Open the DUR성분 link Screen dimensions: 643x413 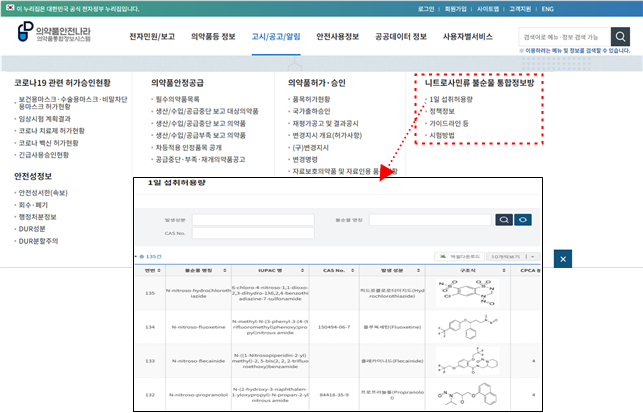[32, 229]
